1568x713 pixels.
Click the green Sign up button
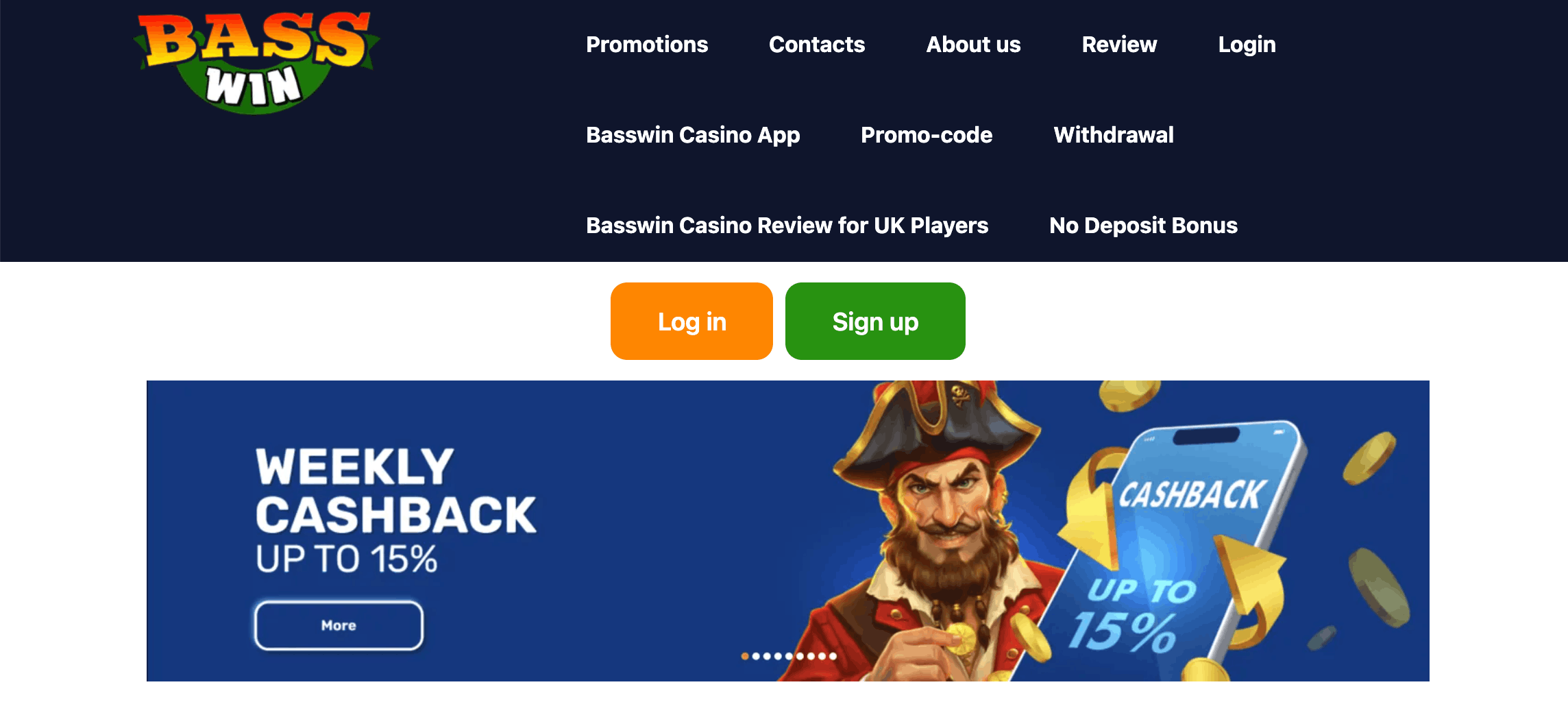coord(875,321)
